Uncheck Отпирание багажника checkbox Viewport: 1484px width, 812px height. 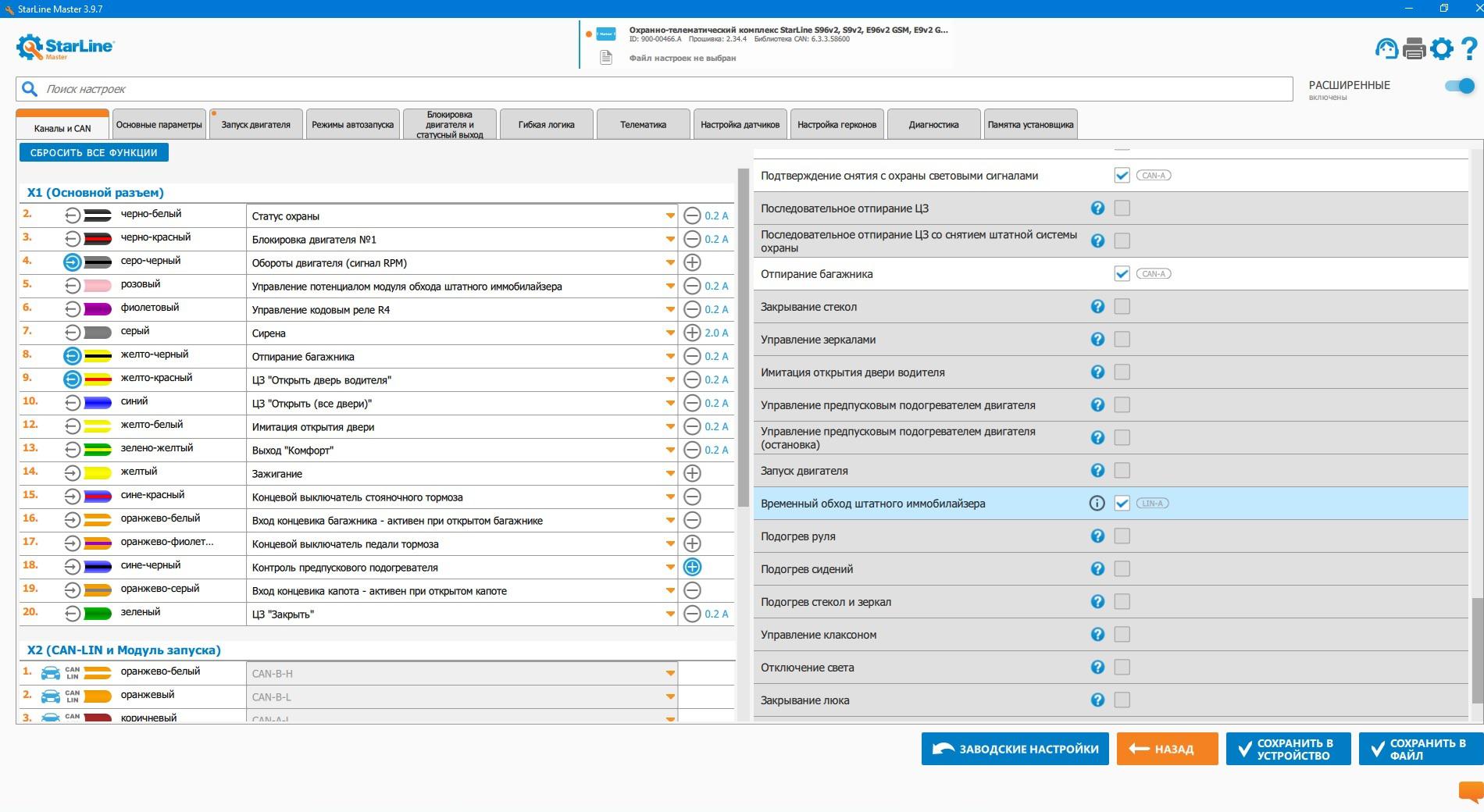pos(1122,273)
